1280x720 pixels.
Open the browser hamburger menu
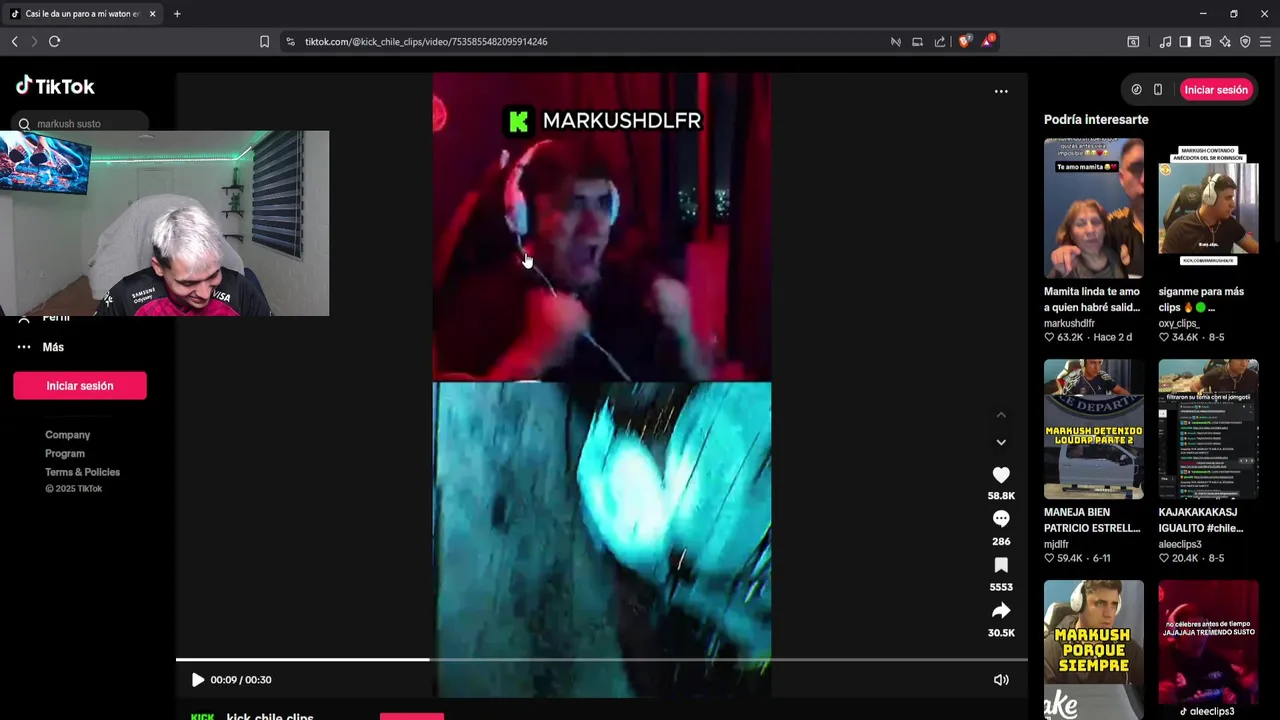pos(1265,42)
